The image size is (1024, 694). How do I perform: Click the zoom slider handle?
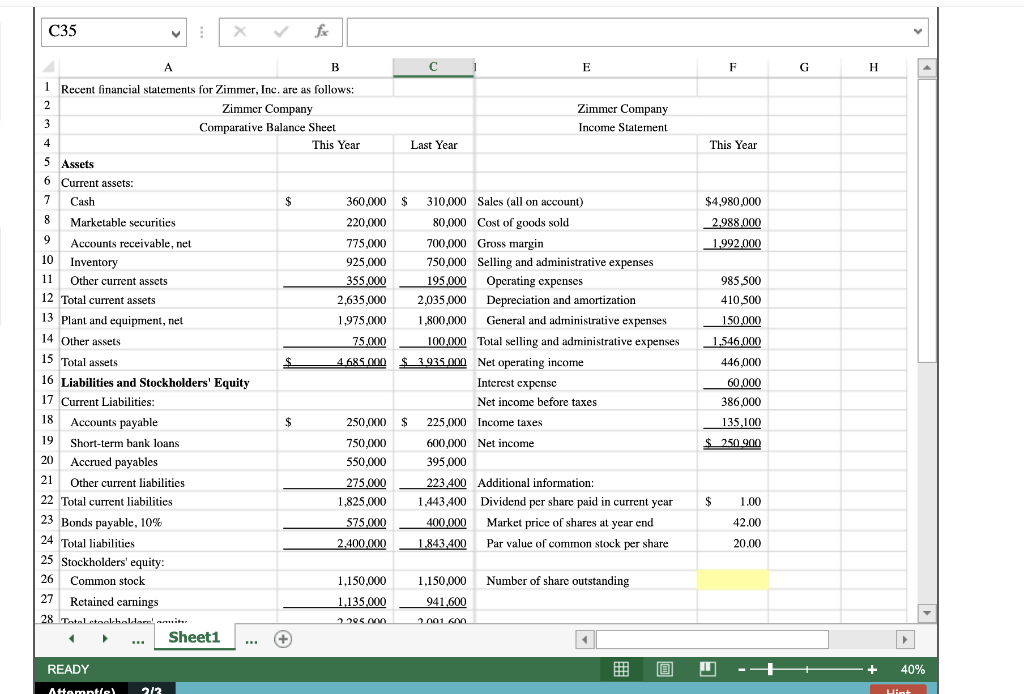click(770, 669)
